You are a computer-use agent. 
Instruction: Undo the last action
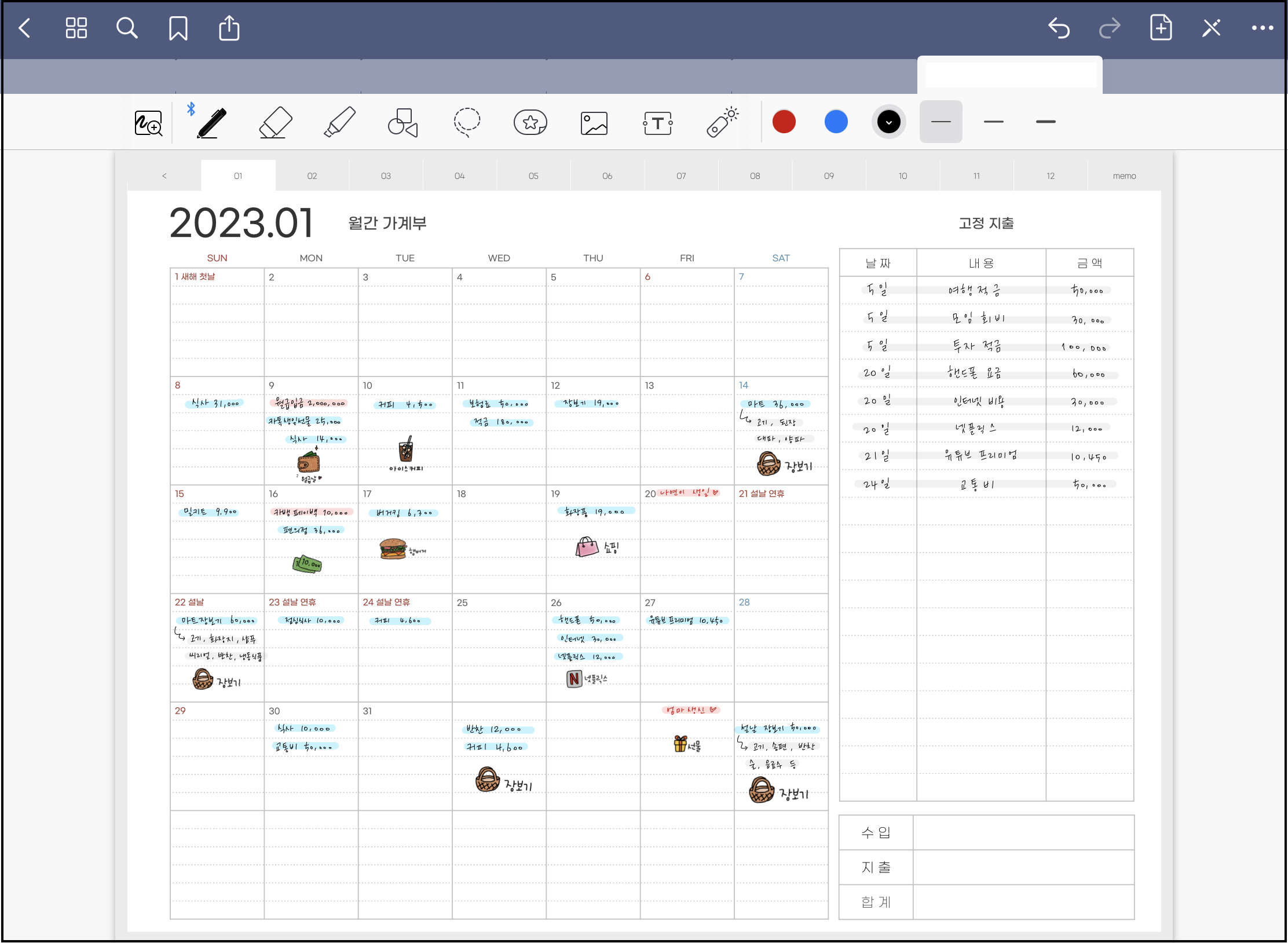coord(1059,28)
